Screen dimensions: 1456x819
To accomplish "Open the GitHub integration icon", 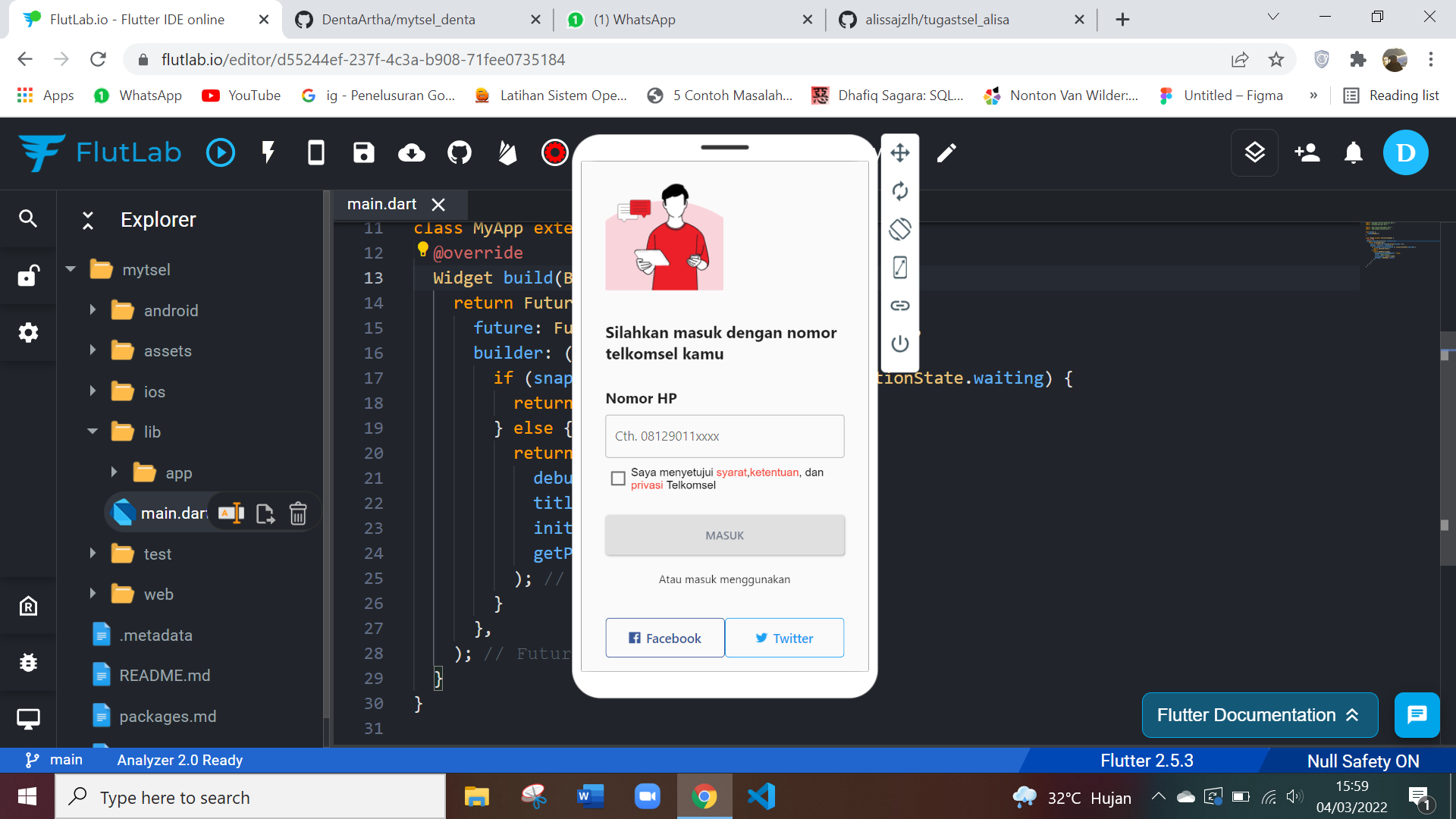I will (459, 152).
